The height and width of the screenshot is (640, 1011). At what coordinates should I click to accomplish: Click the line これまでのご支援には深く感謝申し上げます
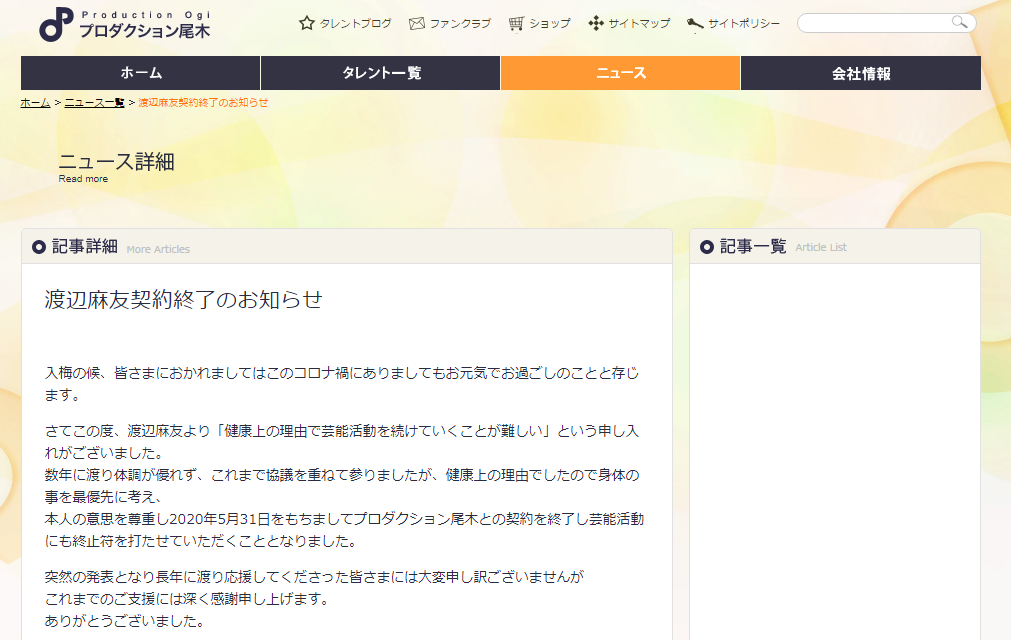187,599
